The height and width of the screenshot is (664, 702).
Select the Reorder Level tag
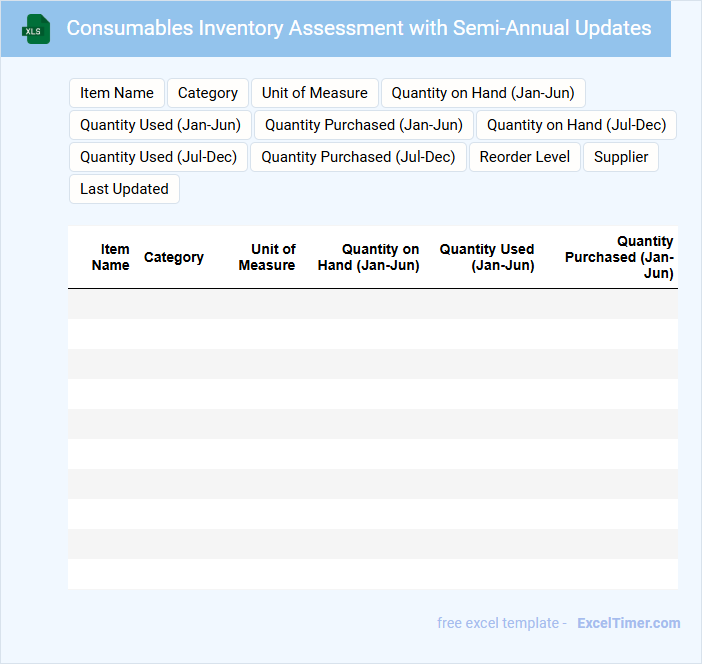(x=525, y=157)
